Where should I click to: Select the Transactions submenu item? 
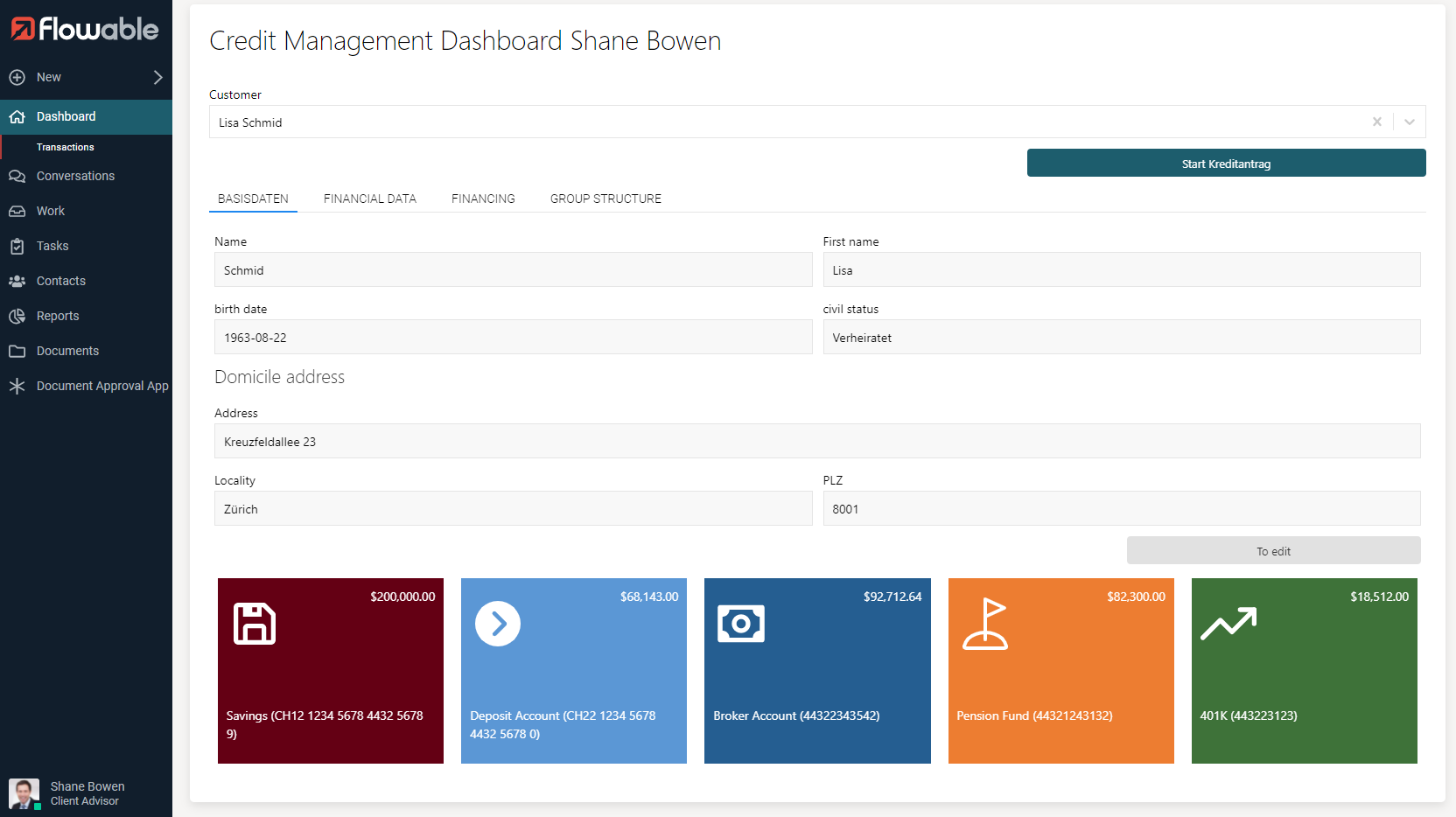click(x=66, y=147)
